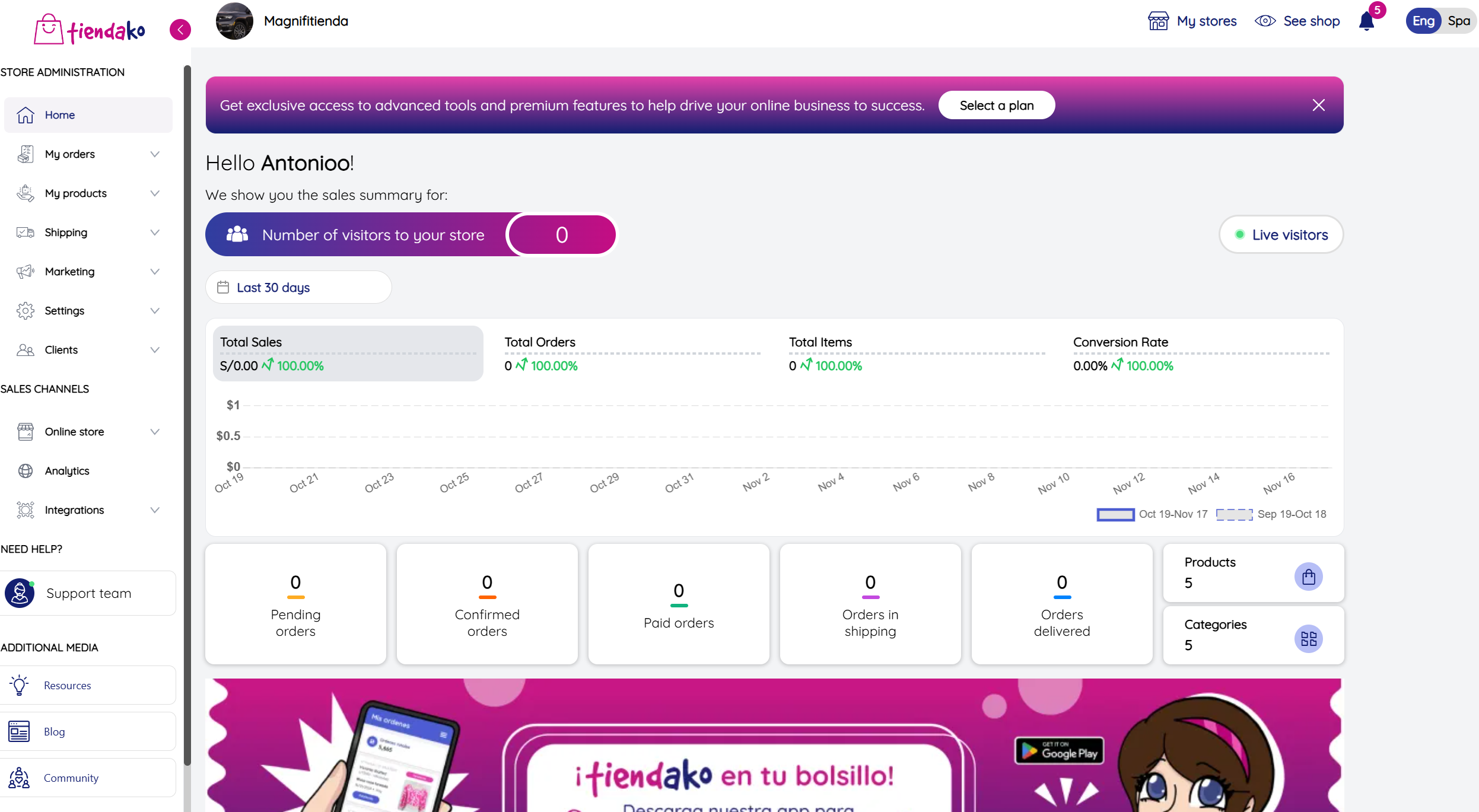Collapse the sidebar with the pink arrow button
1479x812 pixels.
click(x=180, y=30)
